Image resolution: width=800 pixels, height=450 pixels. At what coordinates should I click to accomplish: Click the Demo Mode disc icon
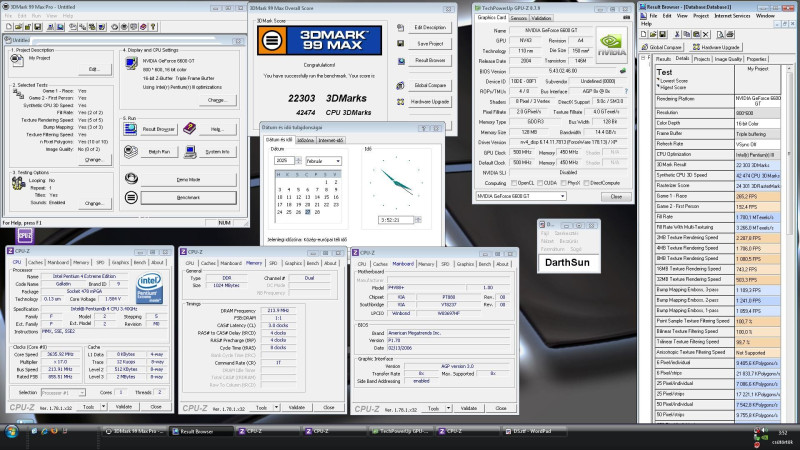click(x=131, y=179)
